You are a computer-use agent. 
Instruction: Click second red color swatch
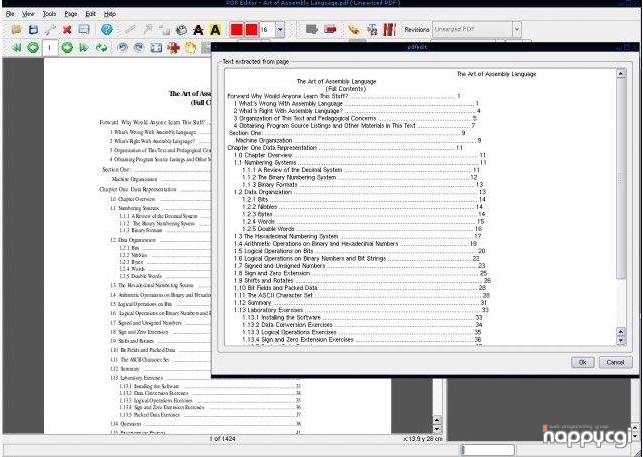pyautogui.click(x=251, y=30)
